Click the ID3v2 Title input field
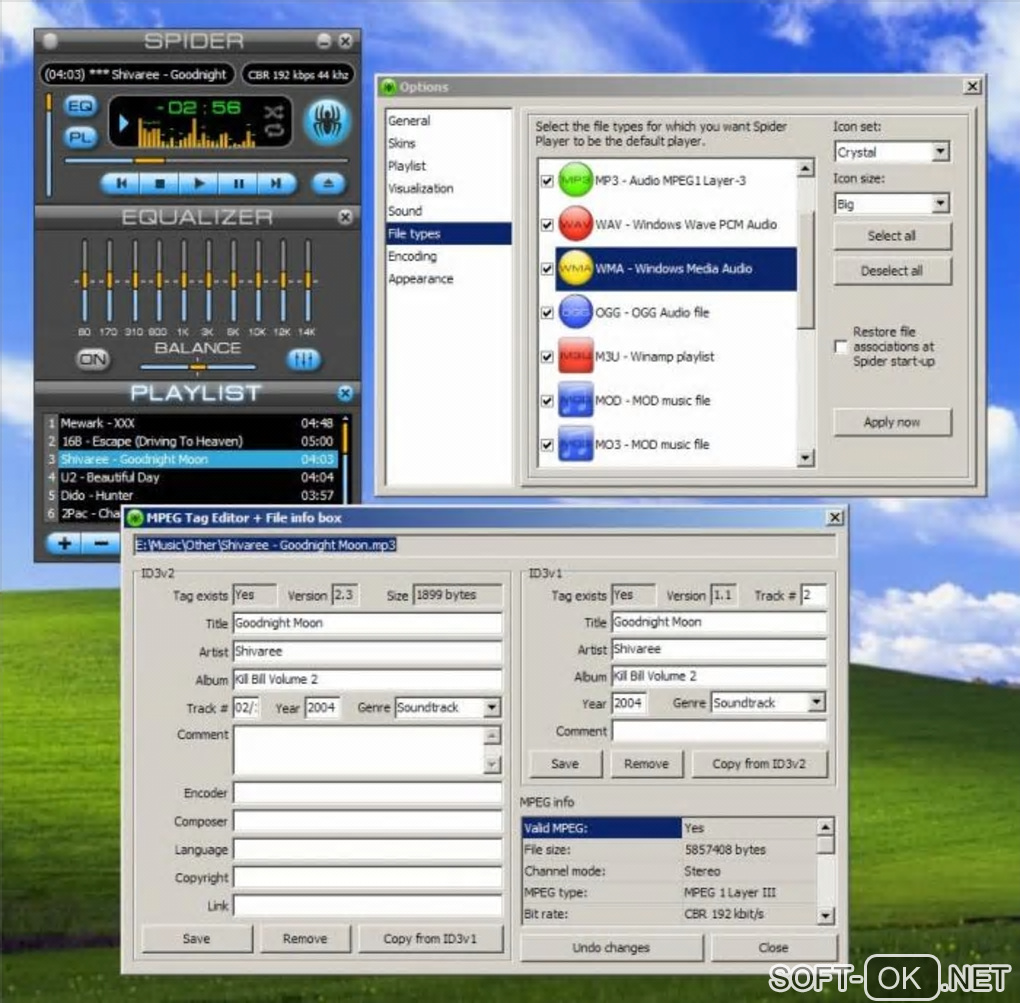Screen dimensions: 1020x1003 coord(368,623)
